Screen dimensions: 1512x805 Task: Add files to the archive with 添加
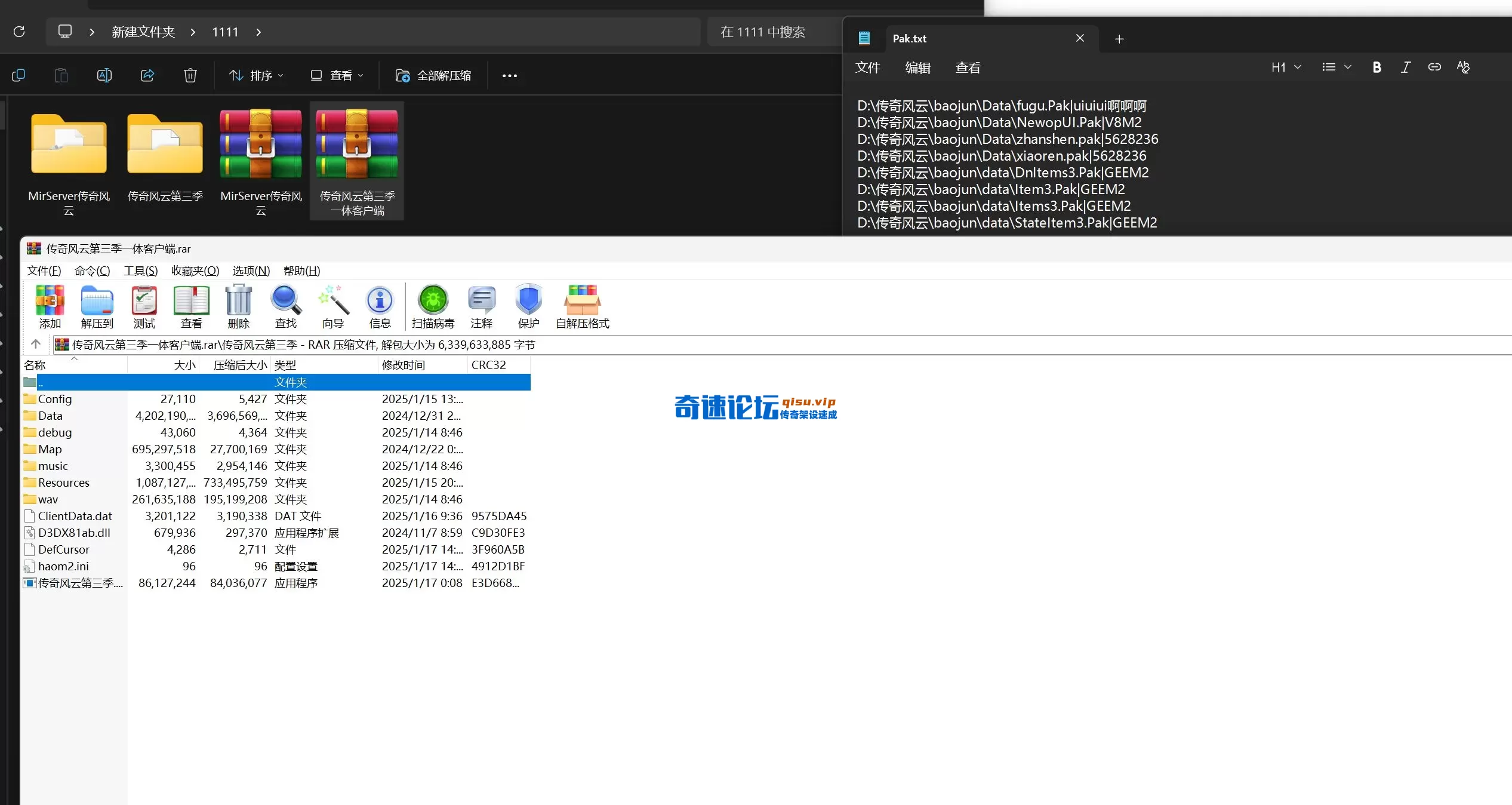click(50, 306)
